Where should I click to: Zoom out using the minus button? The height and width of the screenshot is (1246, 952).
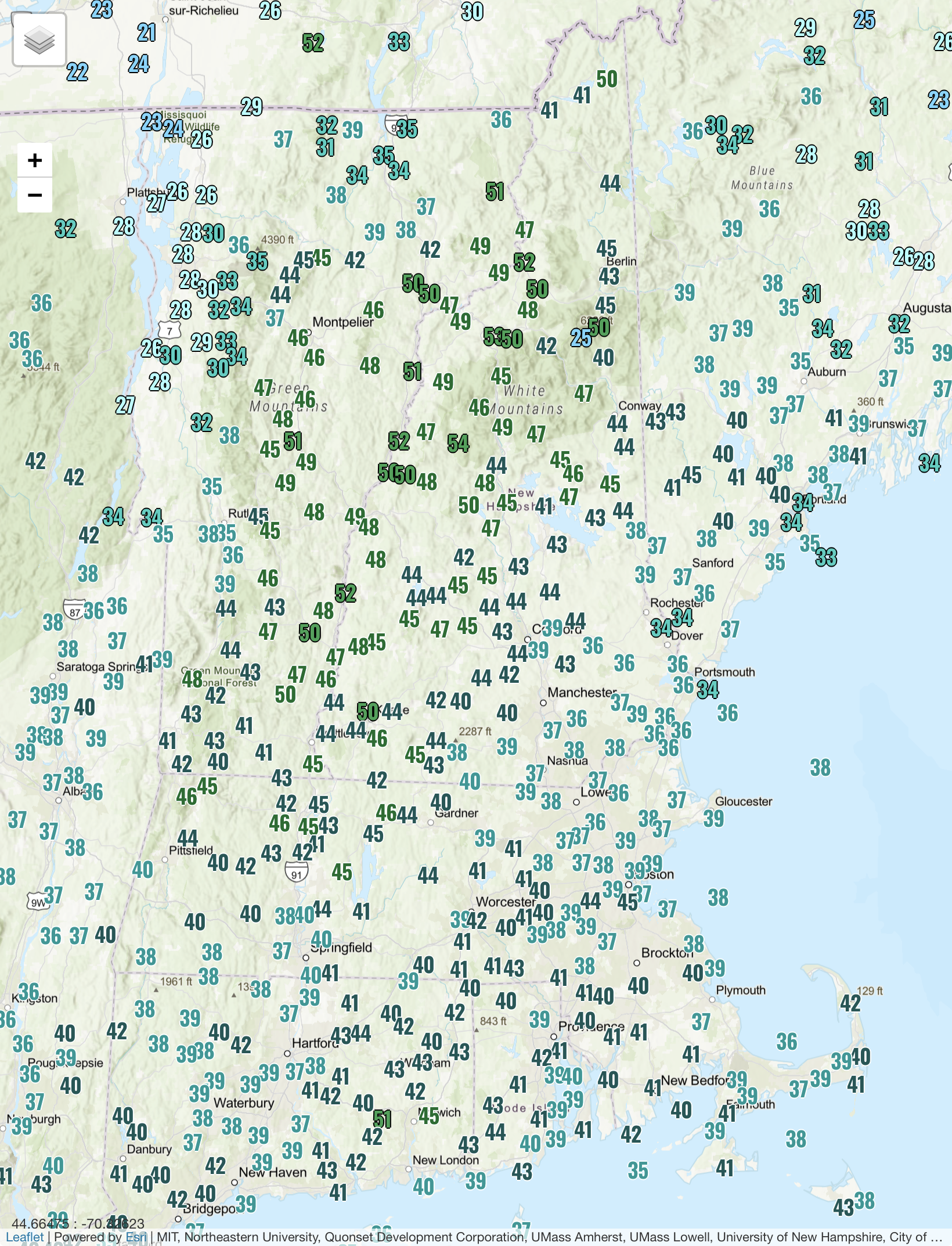(35, 195)
